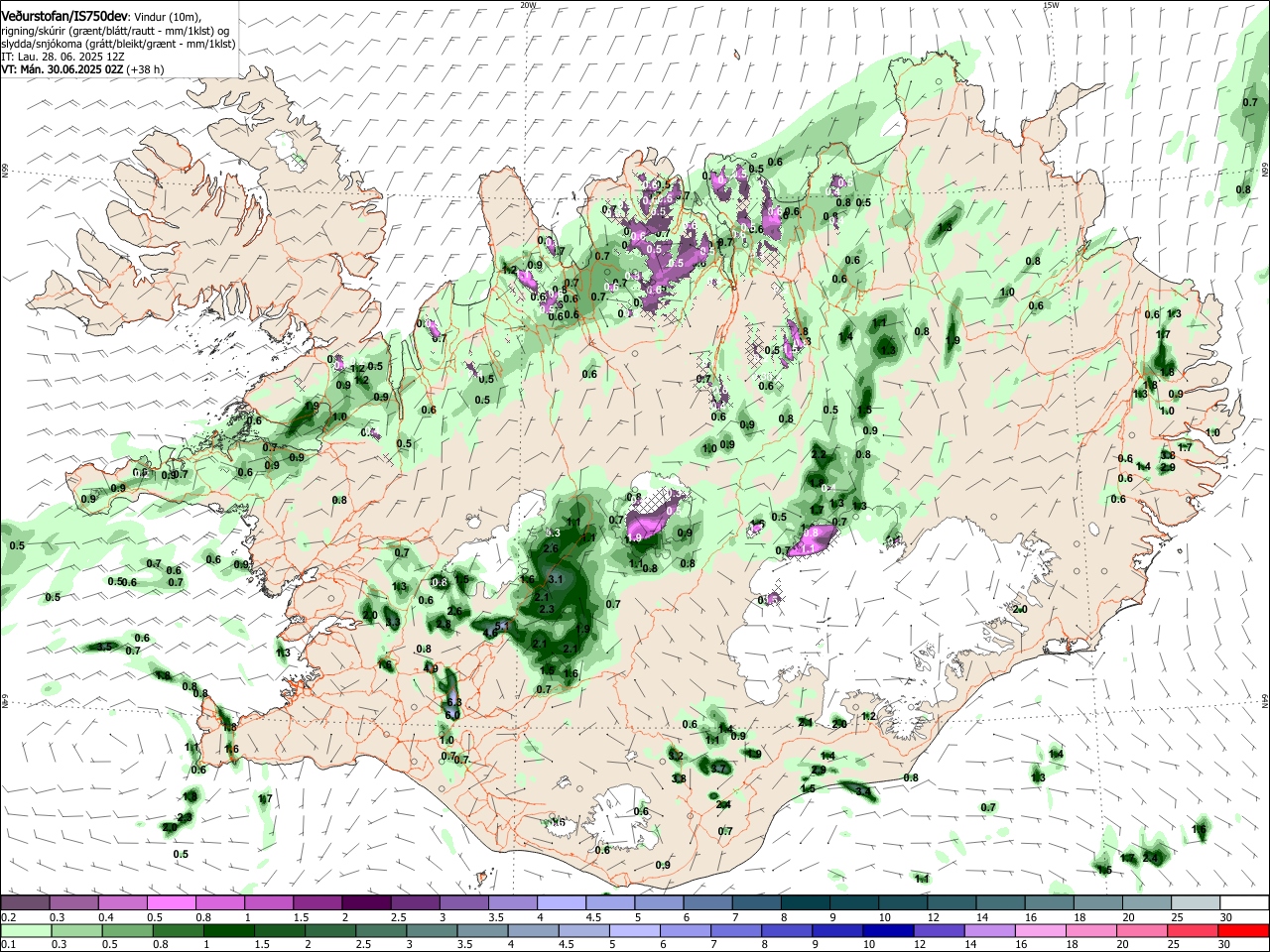Pick the palest green 0.1 swatch in rain scale
Screen dimensions: 1270x952
[x=26, y=931]
